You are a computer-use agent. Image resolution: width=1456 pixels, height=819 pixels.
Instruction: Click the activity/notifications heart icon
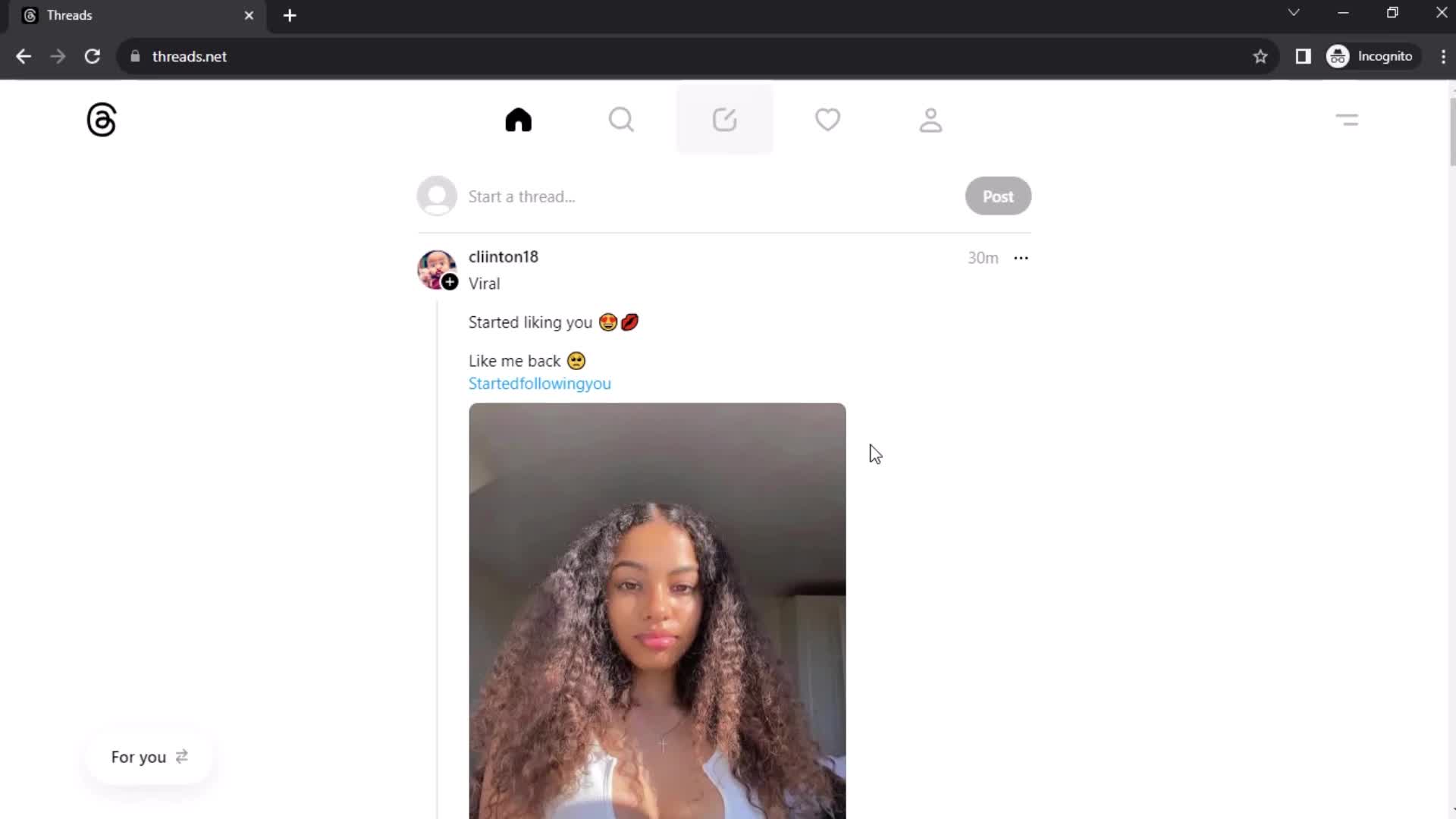828,120
